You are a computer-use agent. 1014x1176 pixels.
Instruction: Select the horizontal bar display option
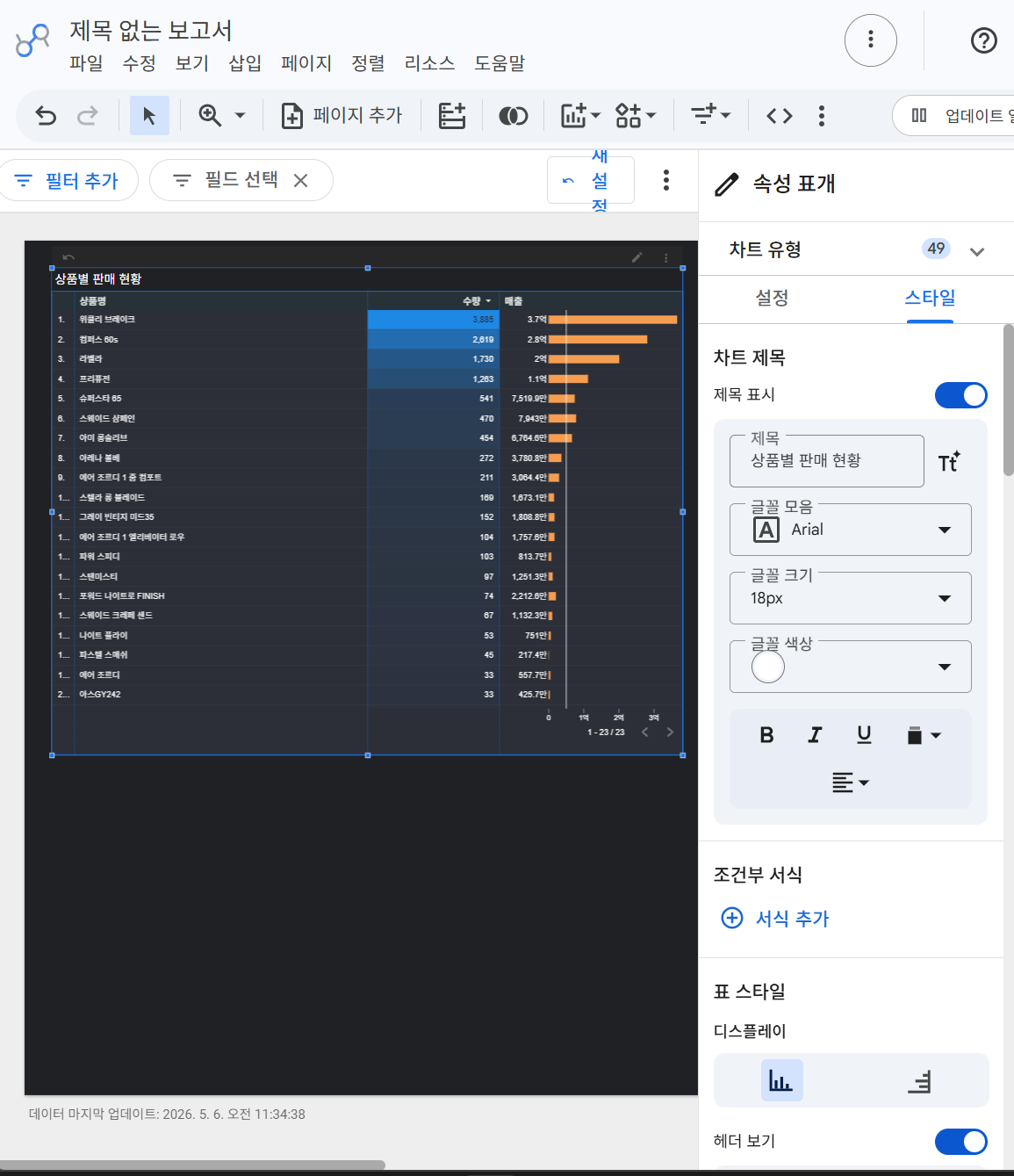point(919,1080)
